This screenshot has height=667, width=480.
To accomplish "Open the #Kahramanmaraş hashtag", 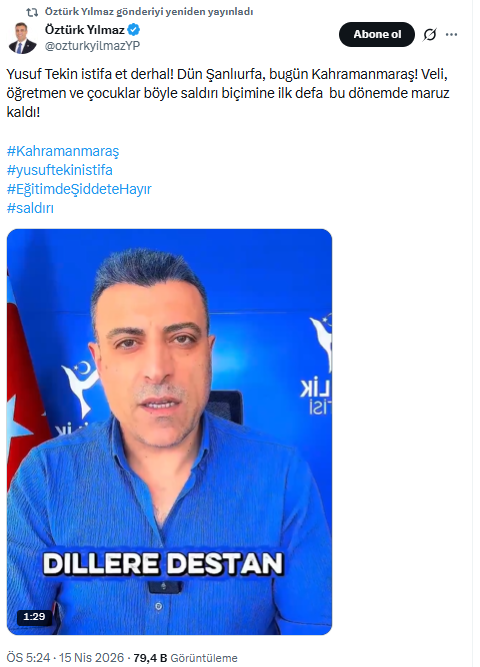I will [x=63, y=151].
